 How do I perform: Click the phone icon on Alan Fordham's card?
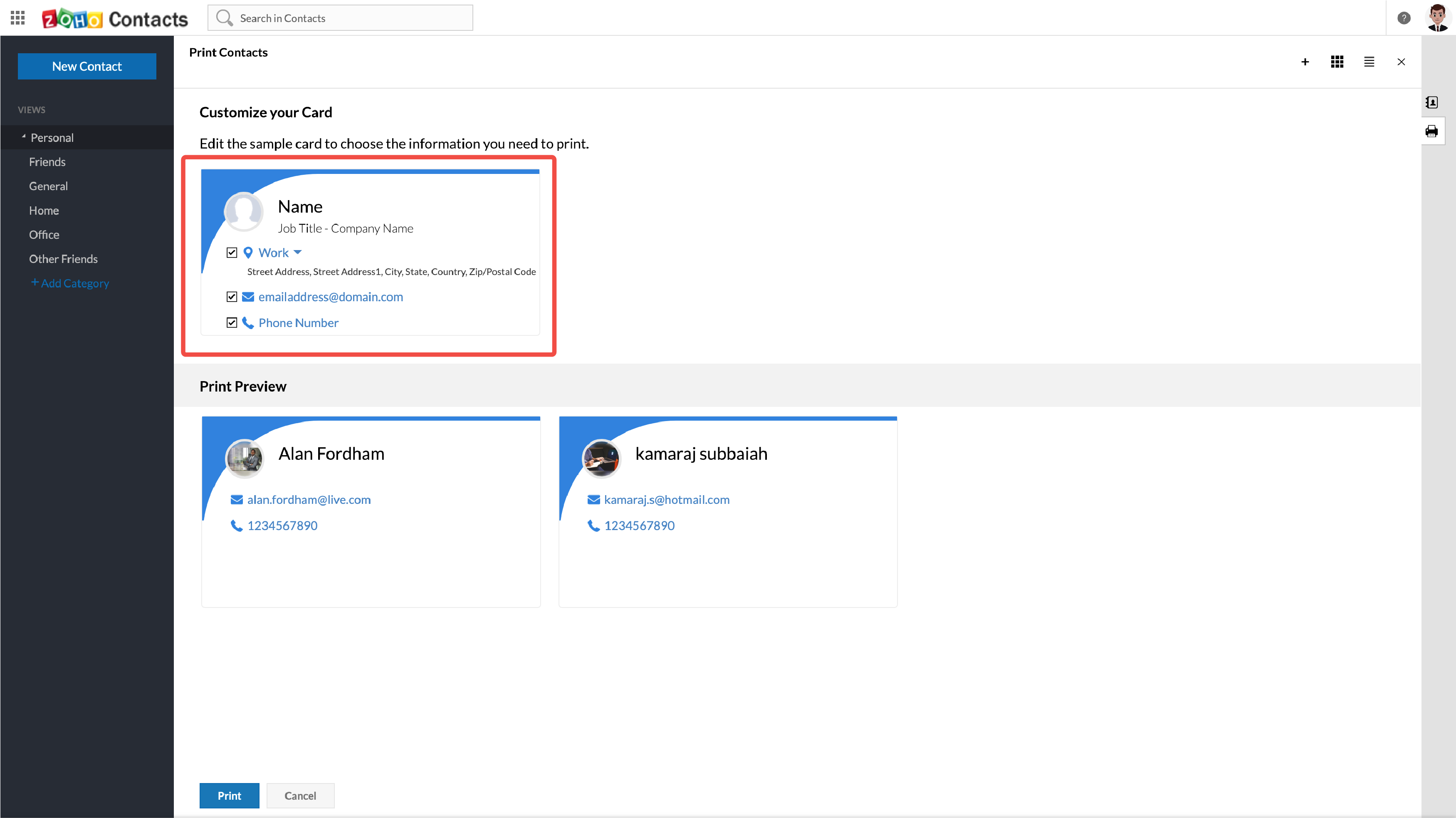(x=236, y=526)
